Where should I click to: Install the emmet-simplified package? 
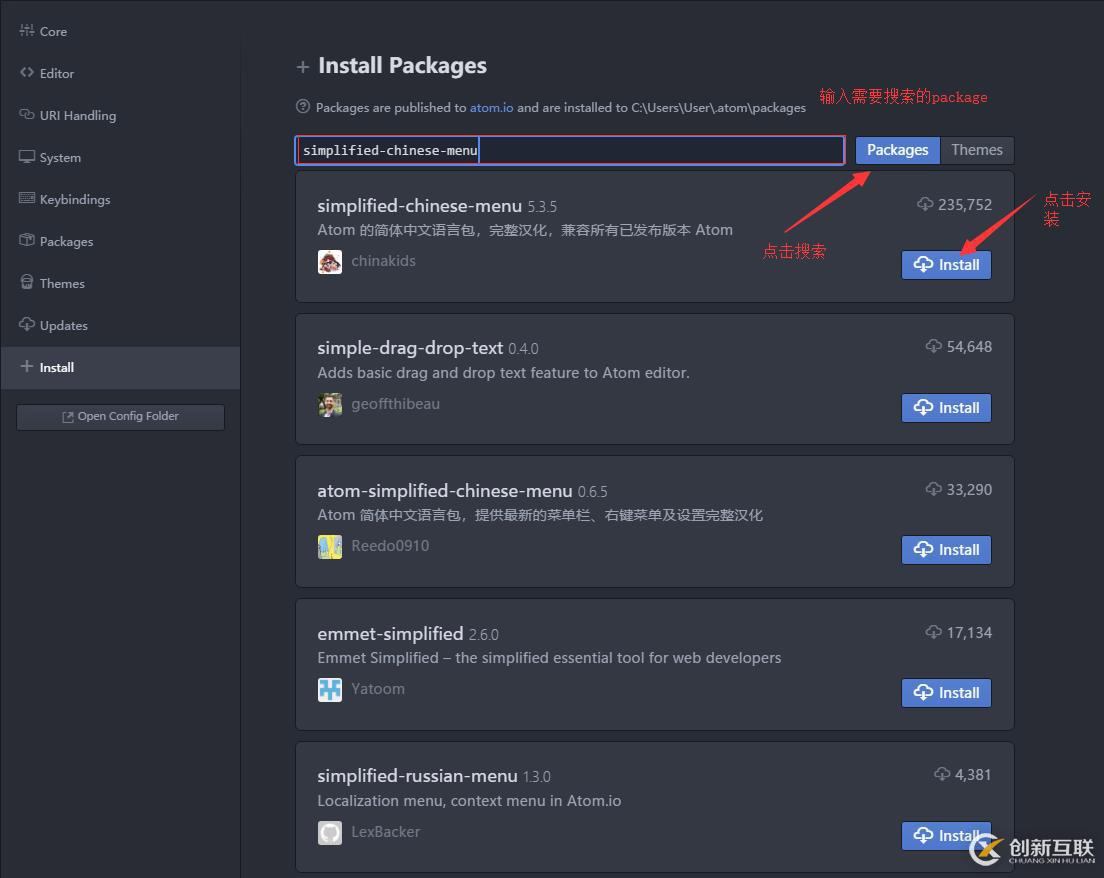pyautogui.click(x=946, y=693)
